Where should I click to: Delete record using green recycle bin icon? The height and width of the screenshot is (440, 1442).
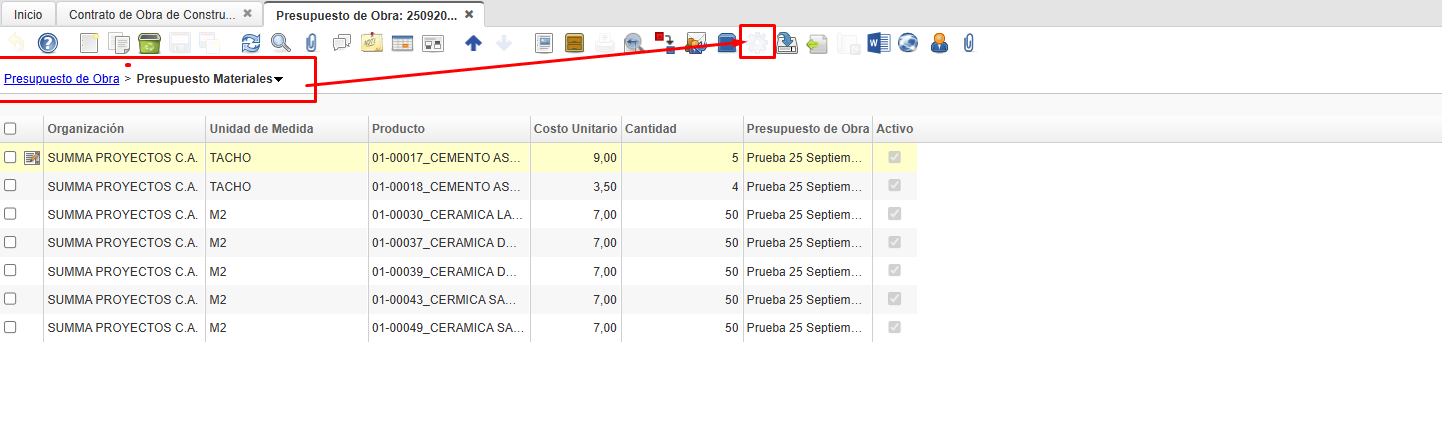point(149,43)
